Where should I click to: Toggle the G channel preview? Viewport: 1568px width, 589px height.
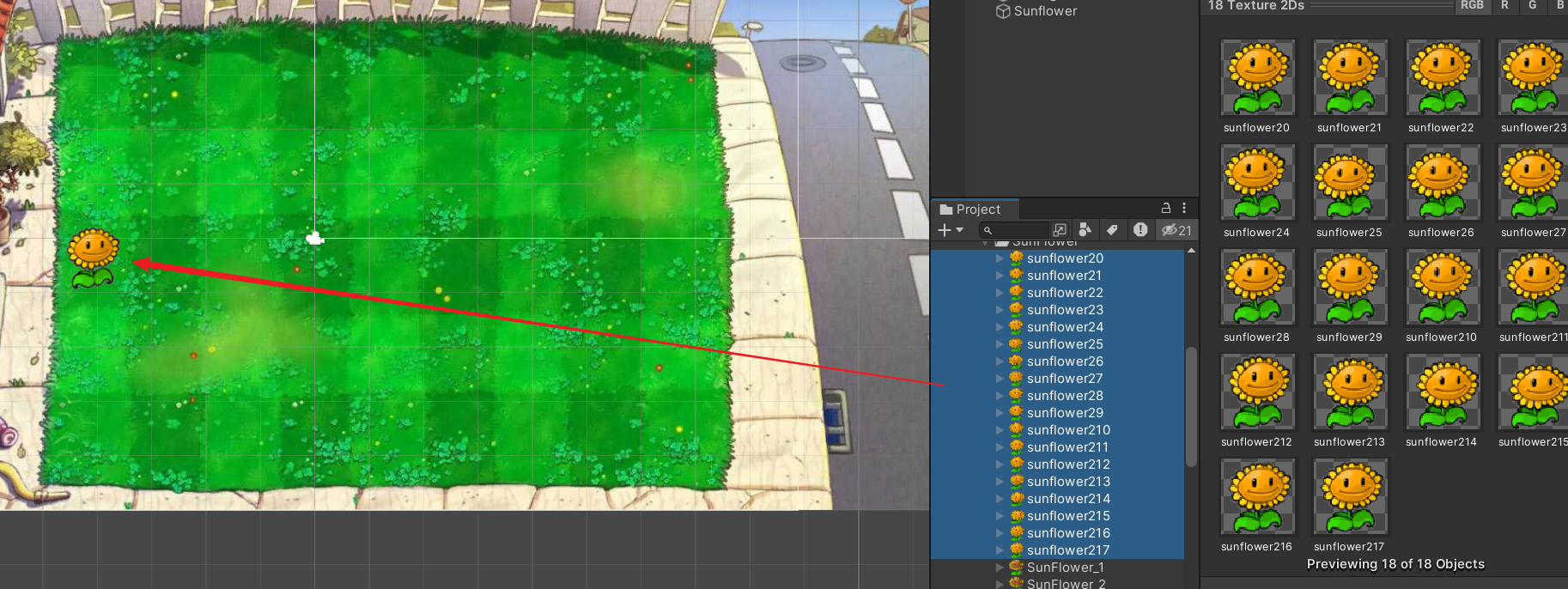(x=1533, y=5)
